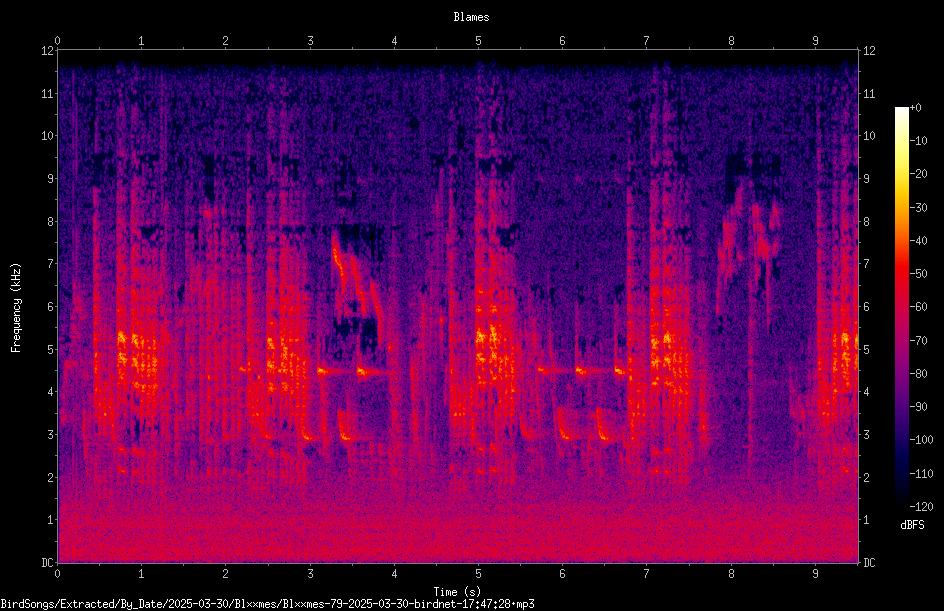This screenshot has height=611, width=944.
Task: Click the bright 5 kHz song burst at 1 second
Action: (137, 361)
